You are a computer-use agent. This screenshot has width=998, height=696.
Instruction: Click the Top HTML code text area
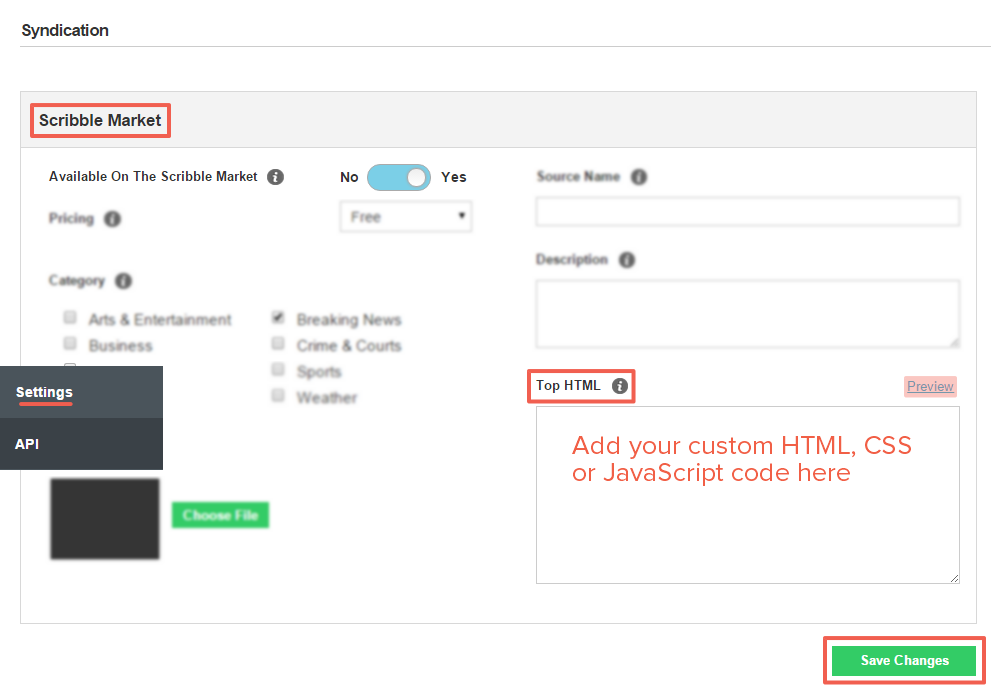(x=748, y=495)
